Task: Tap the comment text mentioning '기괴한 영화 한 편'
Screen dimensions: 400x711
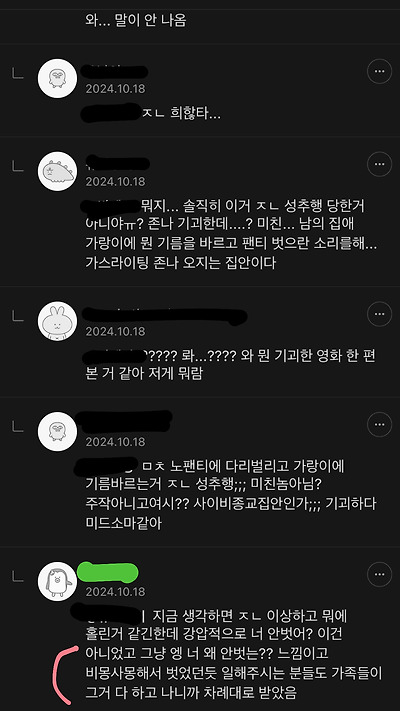Action: tap(230, 365)
